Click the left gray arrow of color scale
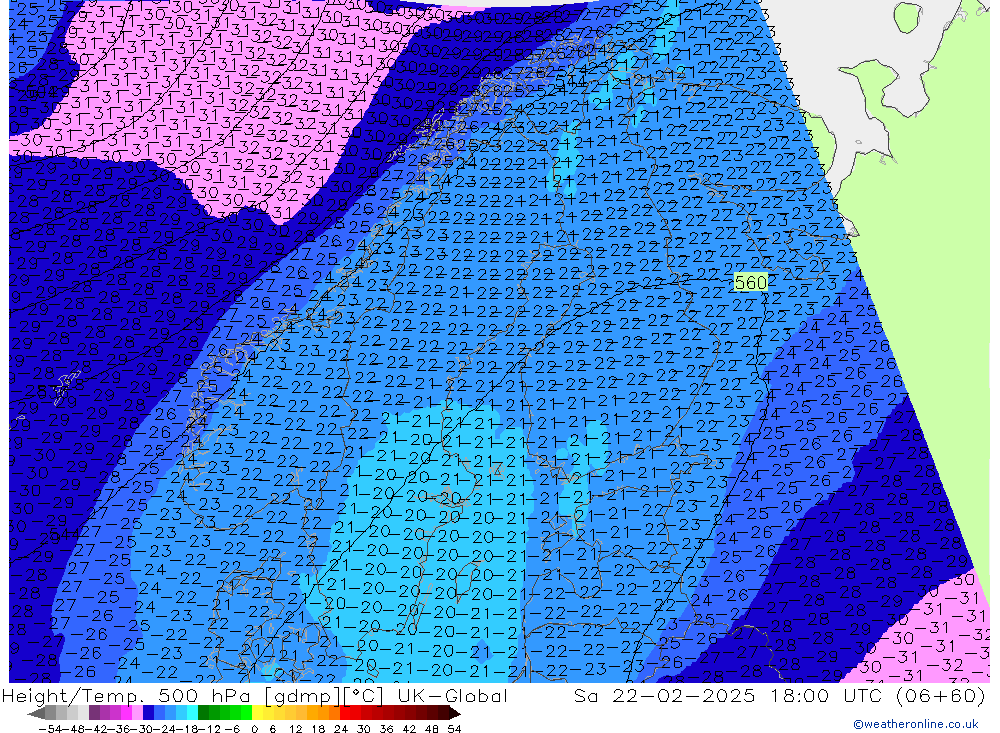The width and height of the screenshot is (1000, 733). [x=36, y=713]
